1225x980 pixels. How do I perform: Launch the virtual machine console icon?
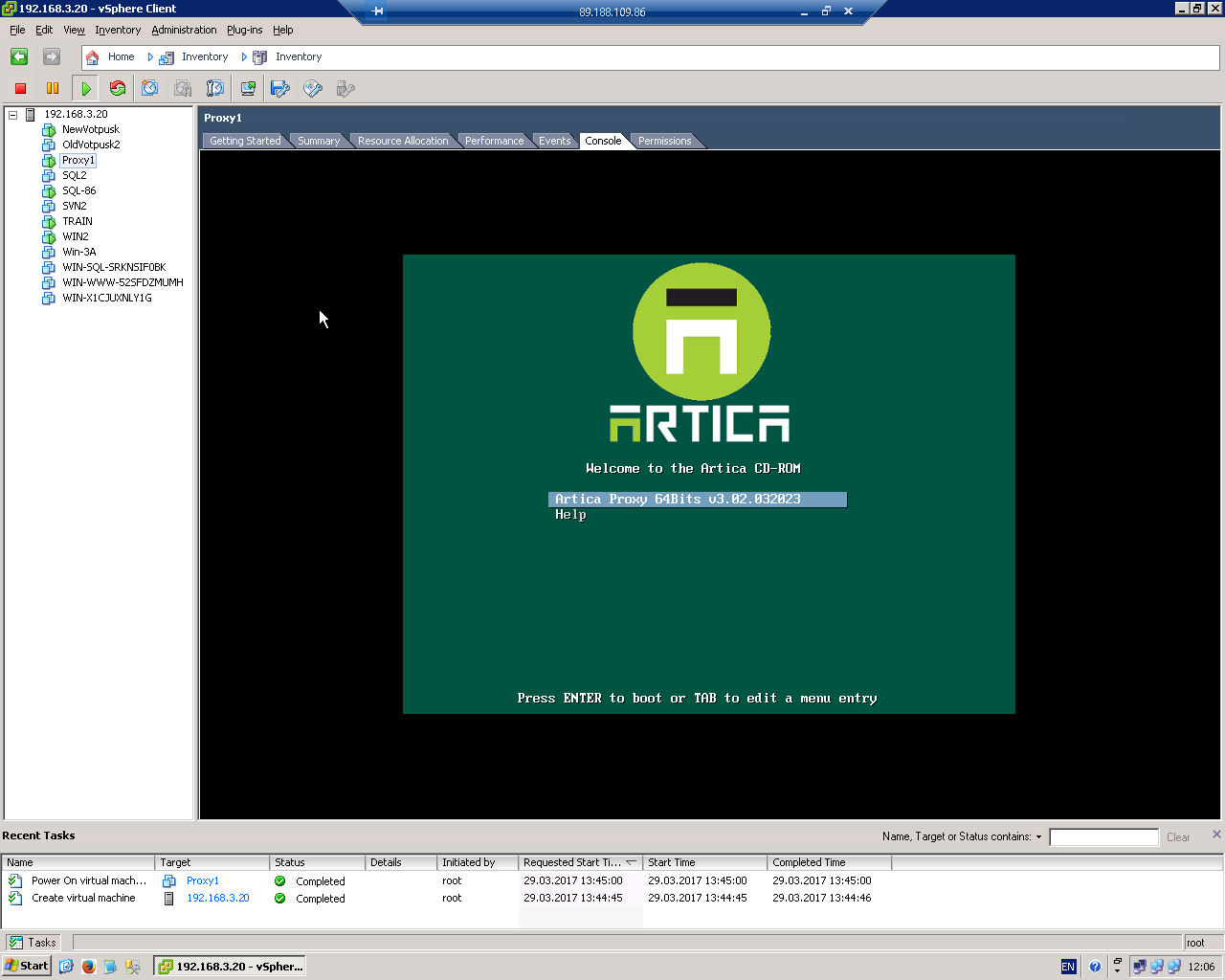pyautogui.click(x=248, y=89)
